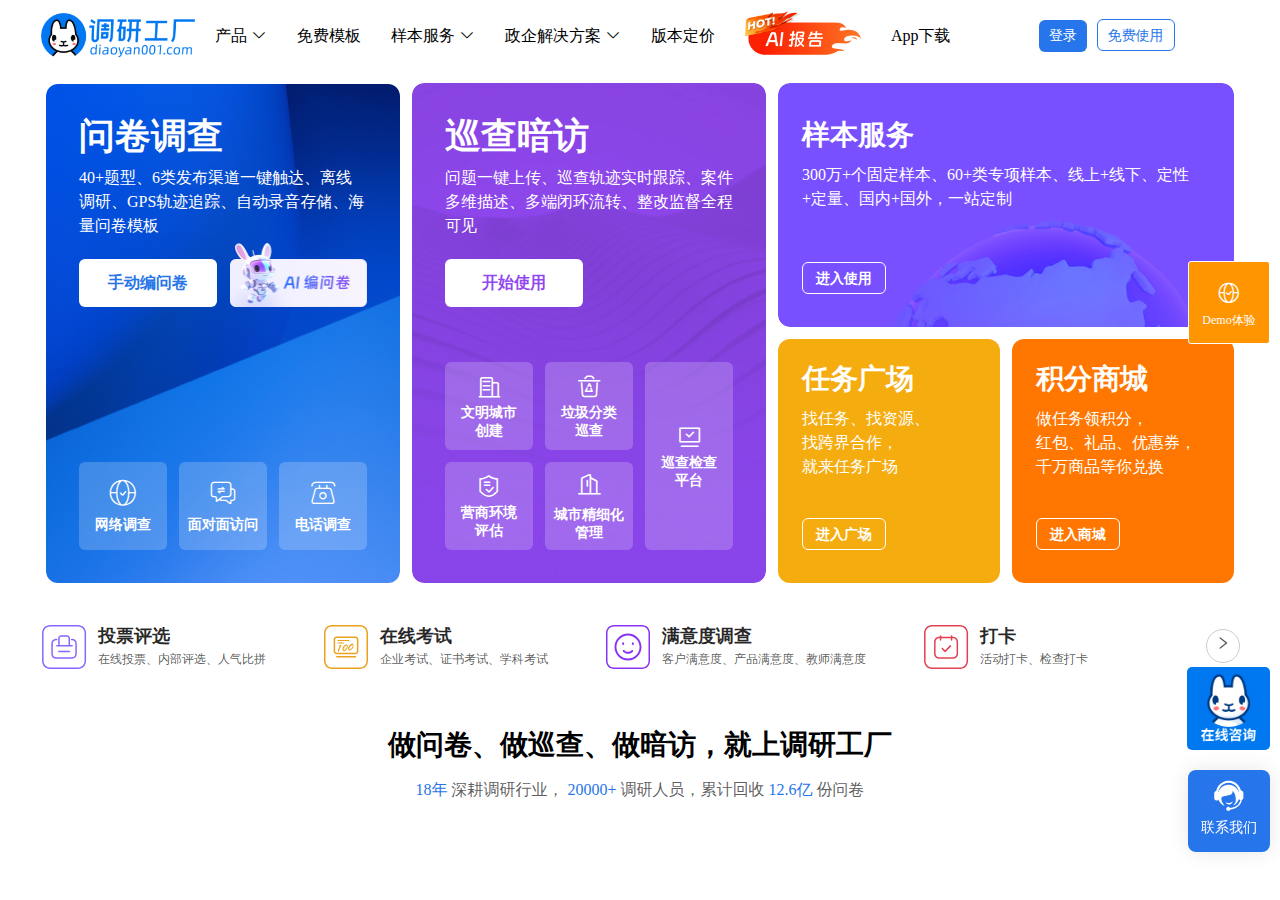Screen dimensions: 1280x900
Task: Click the 积分商城 card heading
Action: 1092,379
